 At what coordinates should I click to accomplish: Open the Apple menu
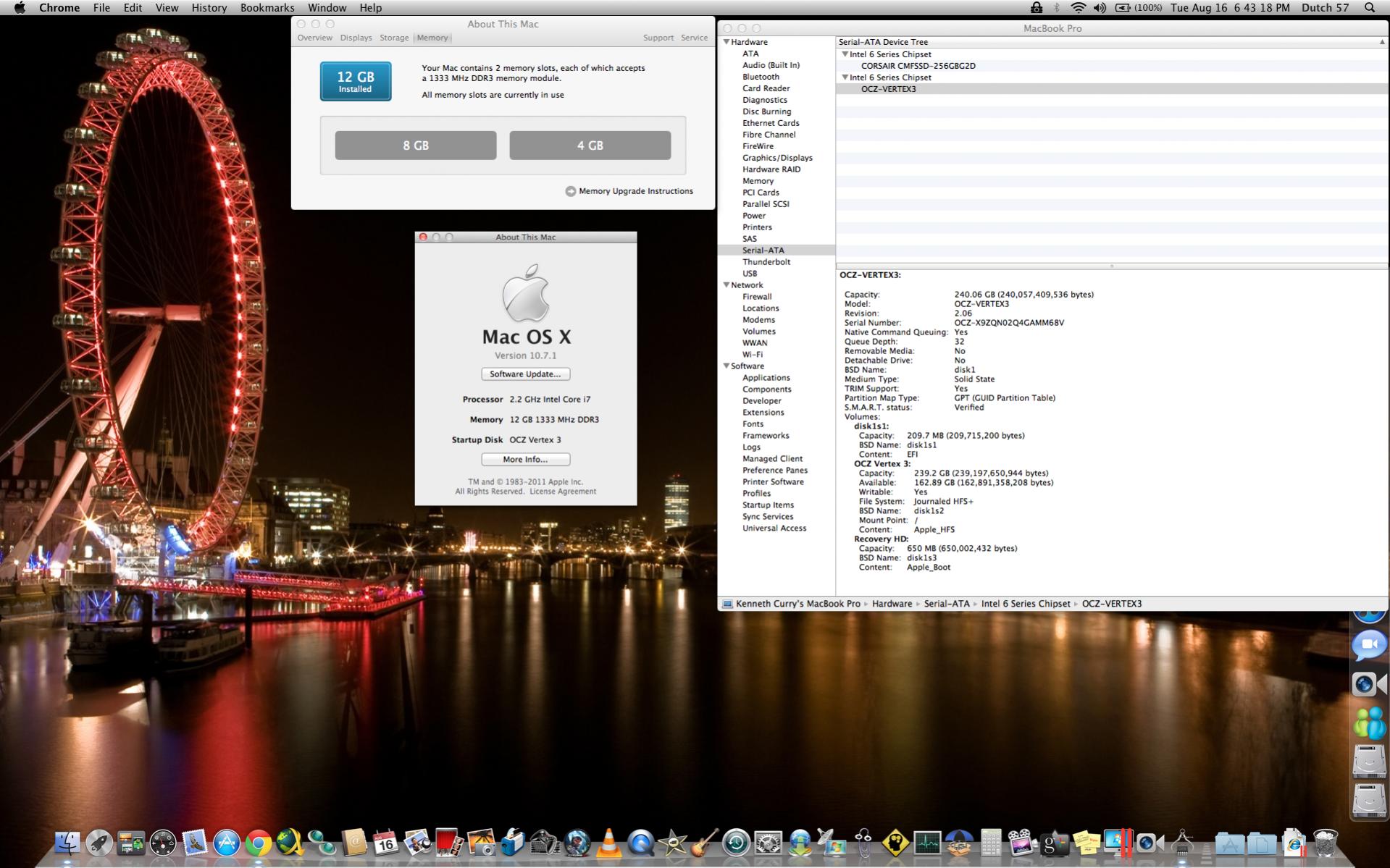click(20, 7)
